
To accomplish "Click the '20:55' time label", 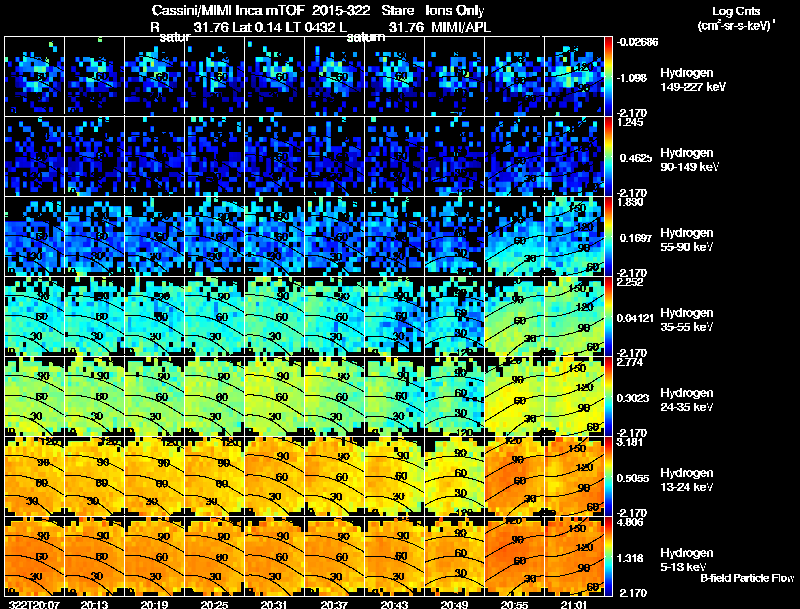I will point(514,604).
